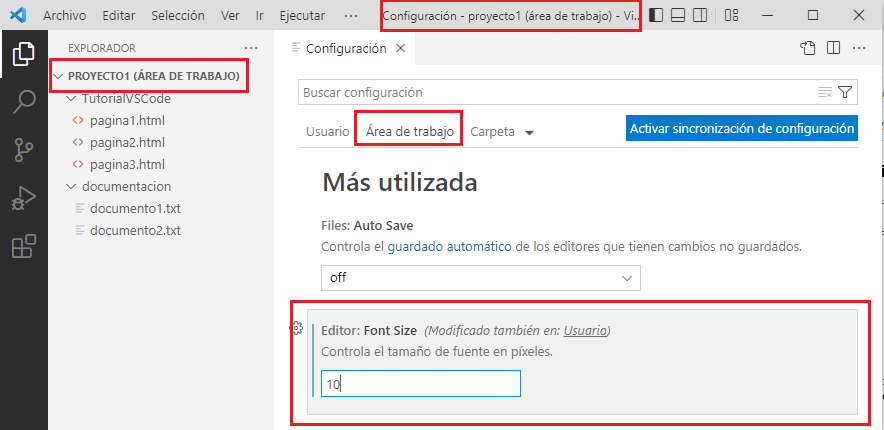Click the Files: Auto Save setting title
This screenshot has height=430, width=884.
tap(367, 226)
